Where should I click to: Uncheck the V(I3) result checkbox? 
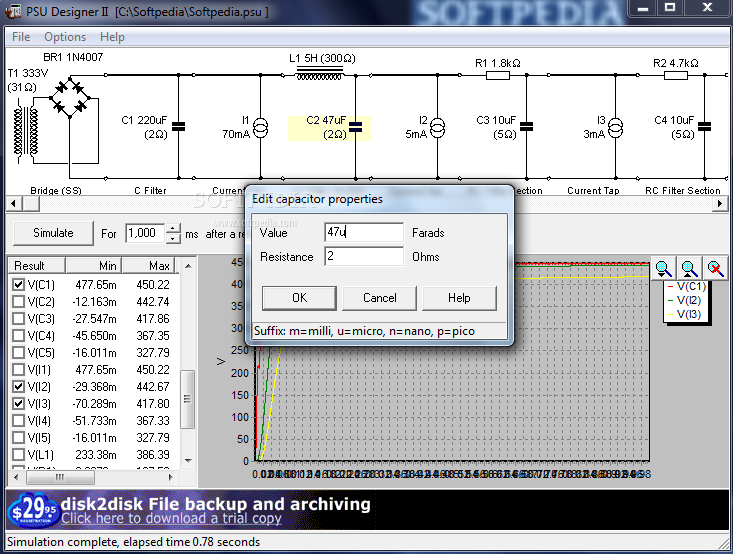click(18, 403)
